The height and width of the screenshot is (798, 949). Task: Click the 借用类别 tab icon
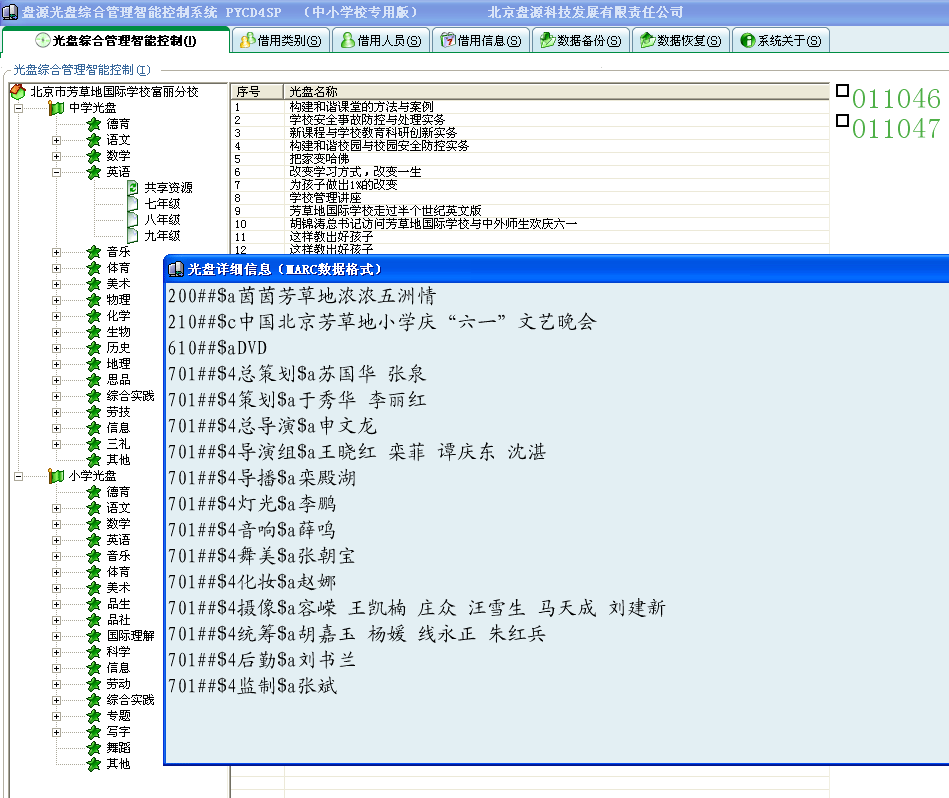pos(248,41)
